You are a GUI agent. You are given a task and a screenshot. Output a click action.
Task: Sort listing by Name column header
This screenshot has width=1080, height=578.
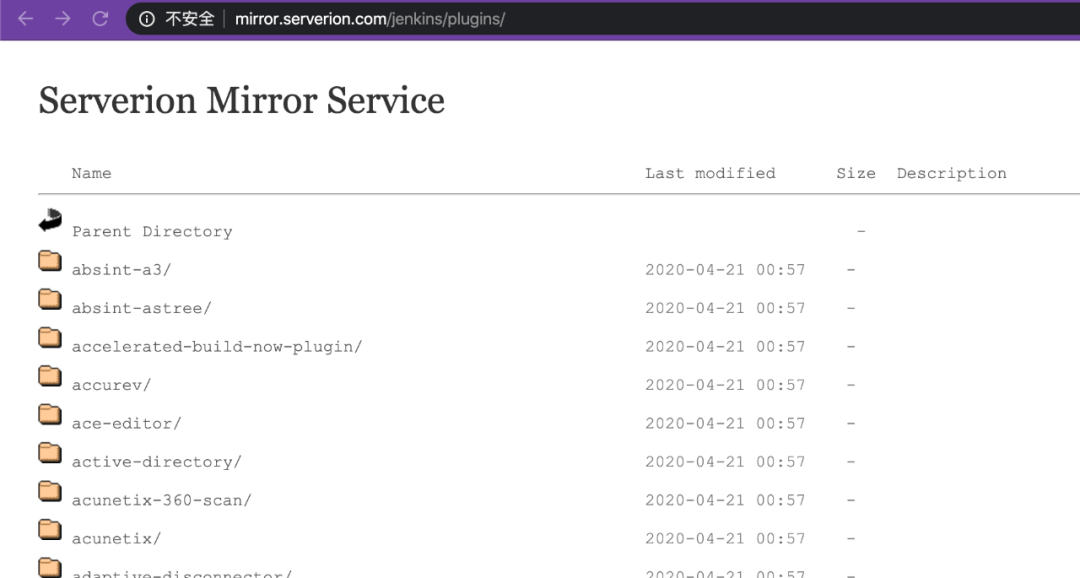[x=91, y=173]
